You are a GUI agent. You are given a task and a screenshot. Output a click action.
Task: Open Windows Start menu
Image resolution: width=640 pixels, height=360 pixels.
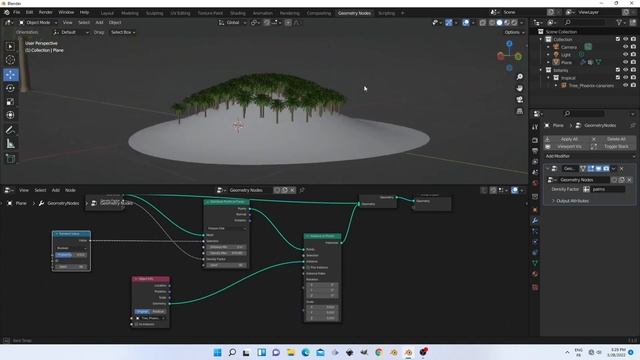point(218,352)
